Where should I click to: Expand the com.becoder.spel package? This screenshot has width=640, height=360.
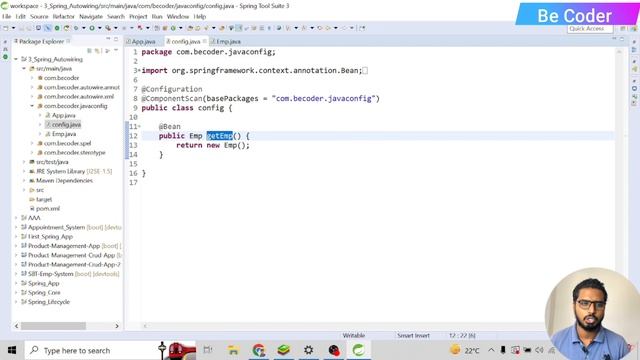coord(32,143)
